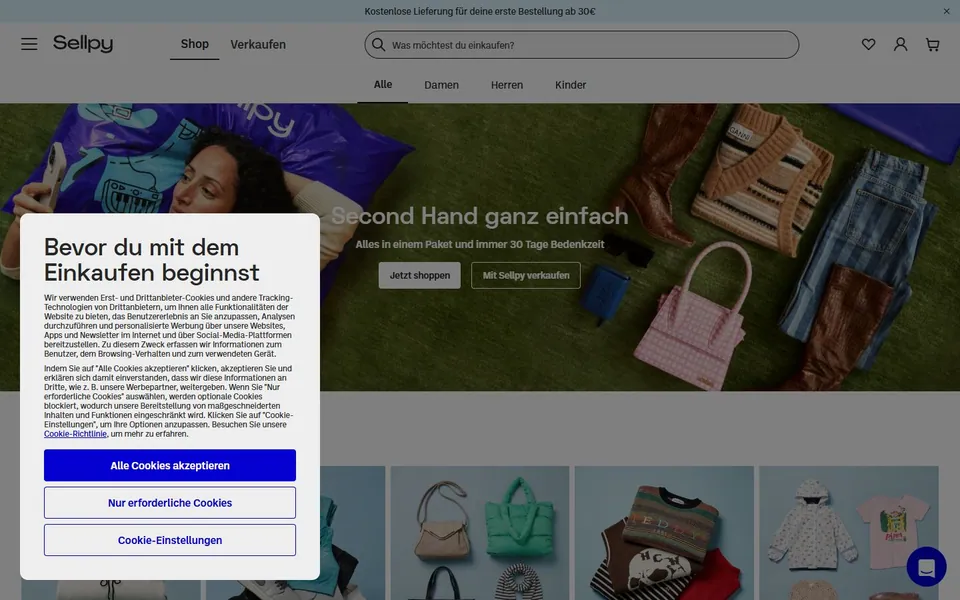Click the 'Second Hand ganz einfach' headline
Image resolution: width=960 pixels, height=600 pixels.
click(x=480, y=216)
